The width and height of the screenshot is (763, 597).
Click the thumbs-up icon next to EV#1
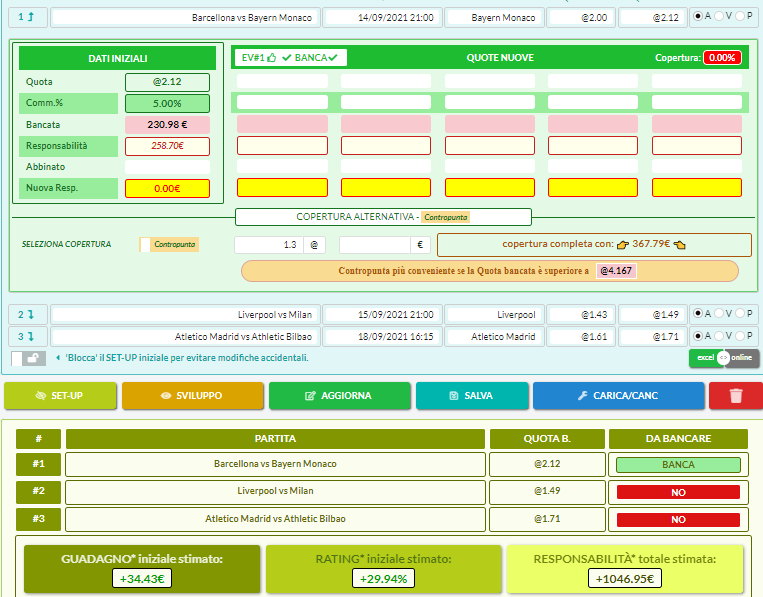272,57
